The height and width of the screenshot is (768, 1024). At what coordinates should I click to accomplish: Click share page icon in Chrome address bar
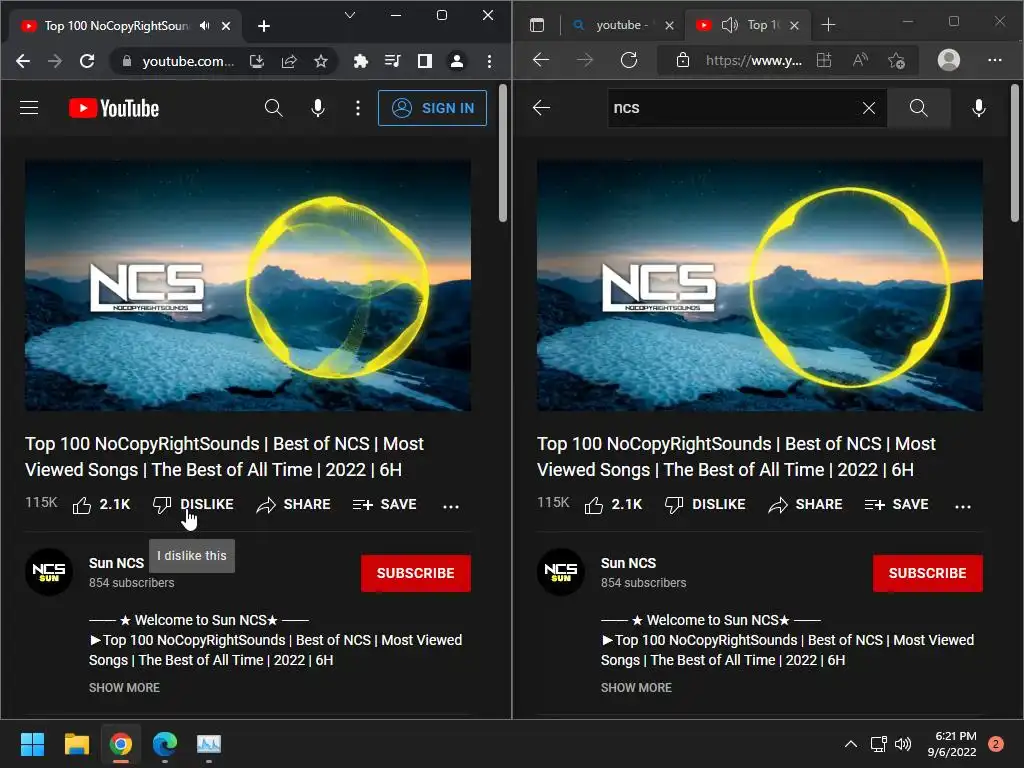tap(289, 61)
